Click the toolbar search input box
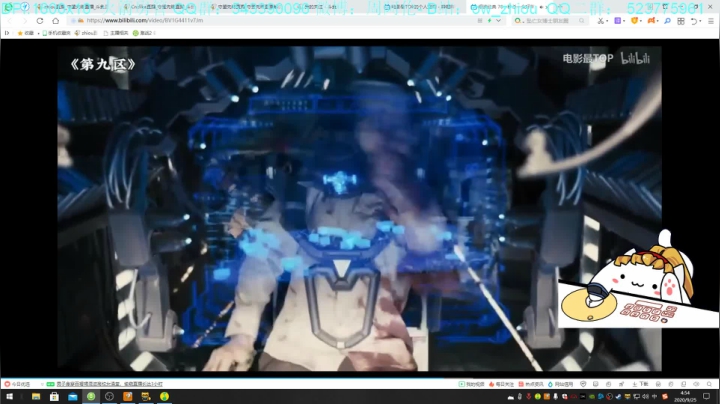Viewport: 720px width, 404px height. coord(551,21)
